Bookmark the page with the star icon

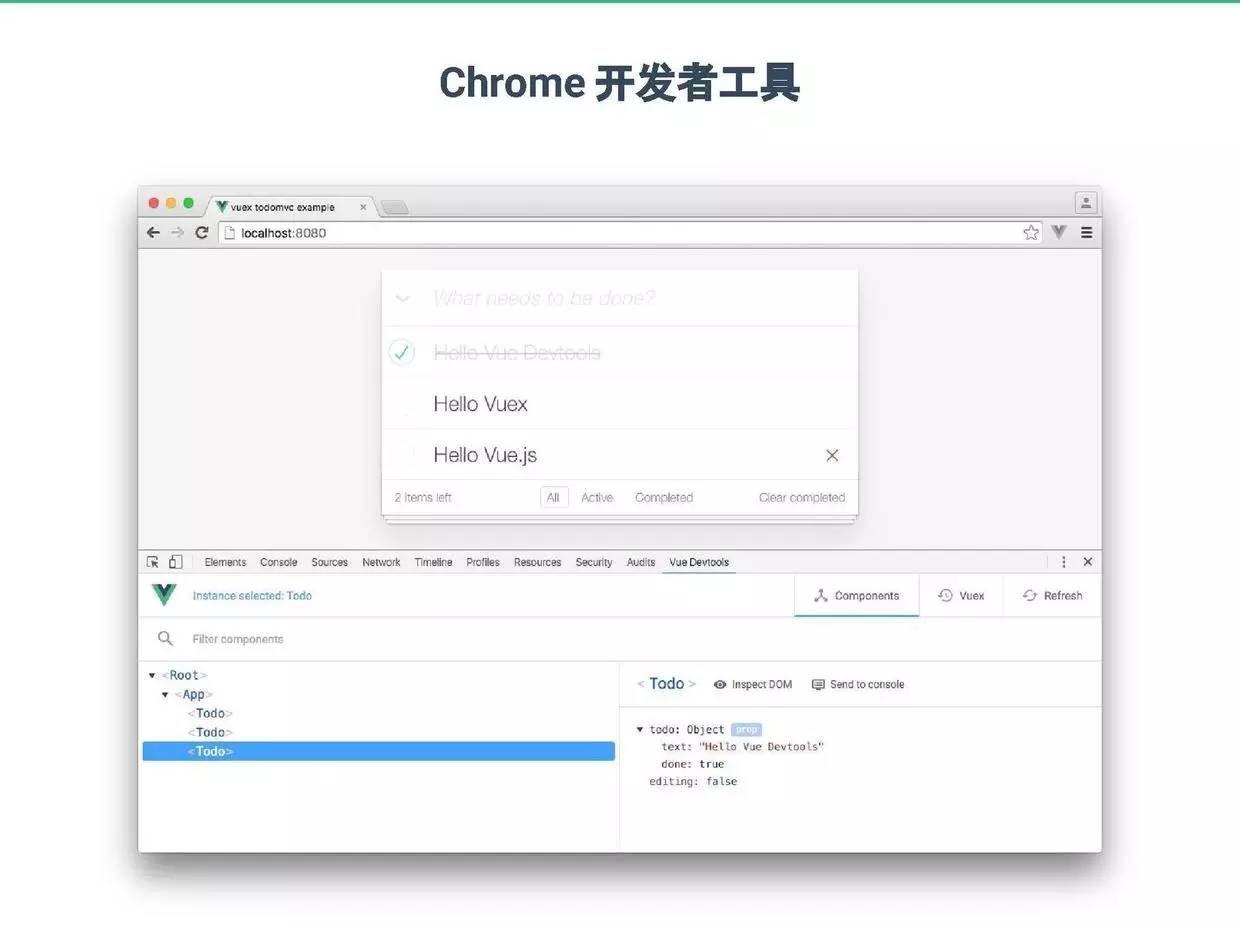1031,232
